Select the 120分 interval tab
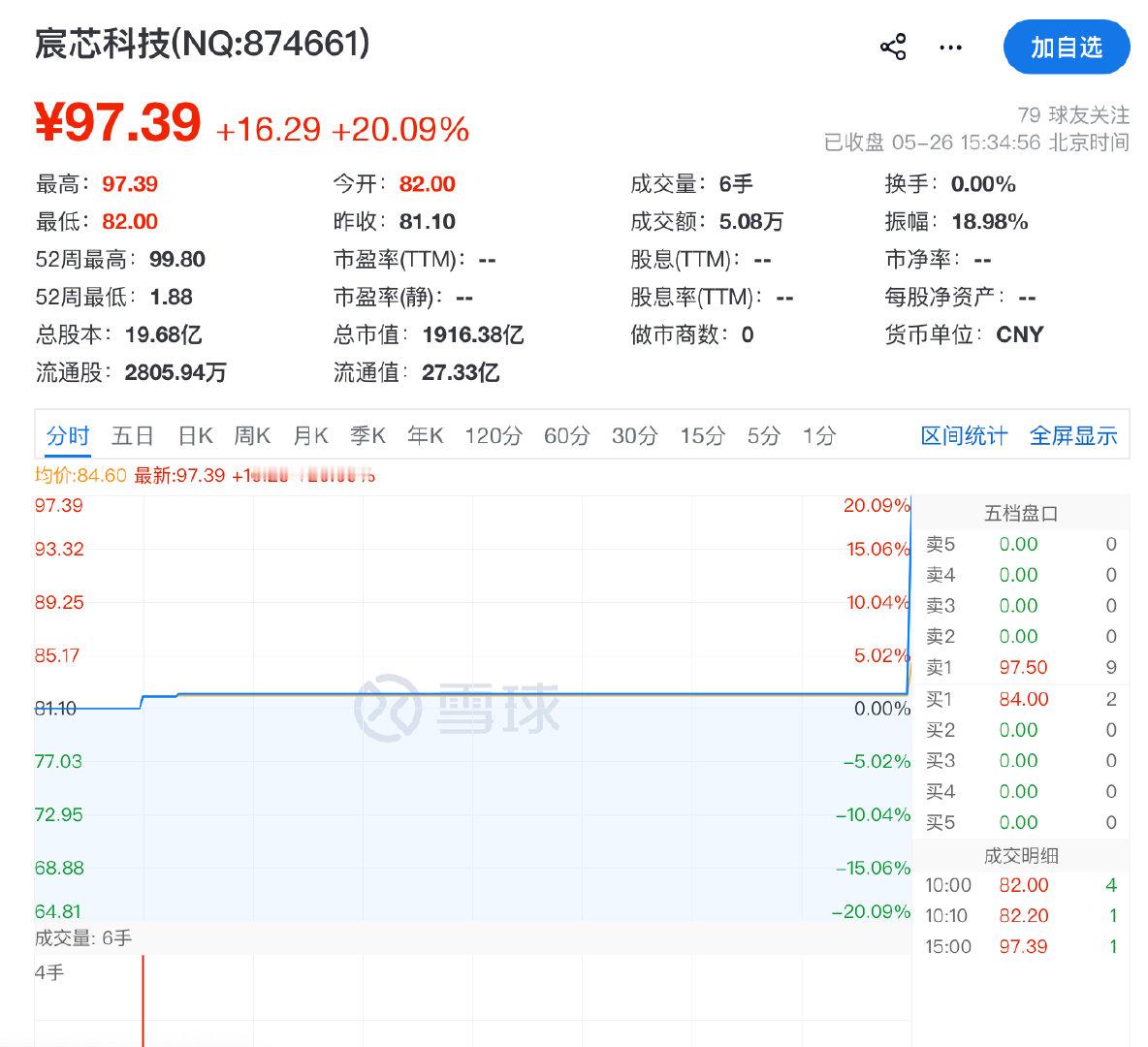Screen dimensions: 1148x1047 click(494, 435)
